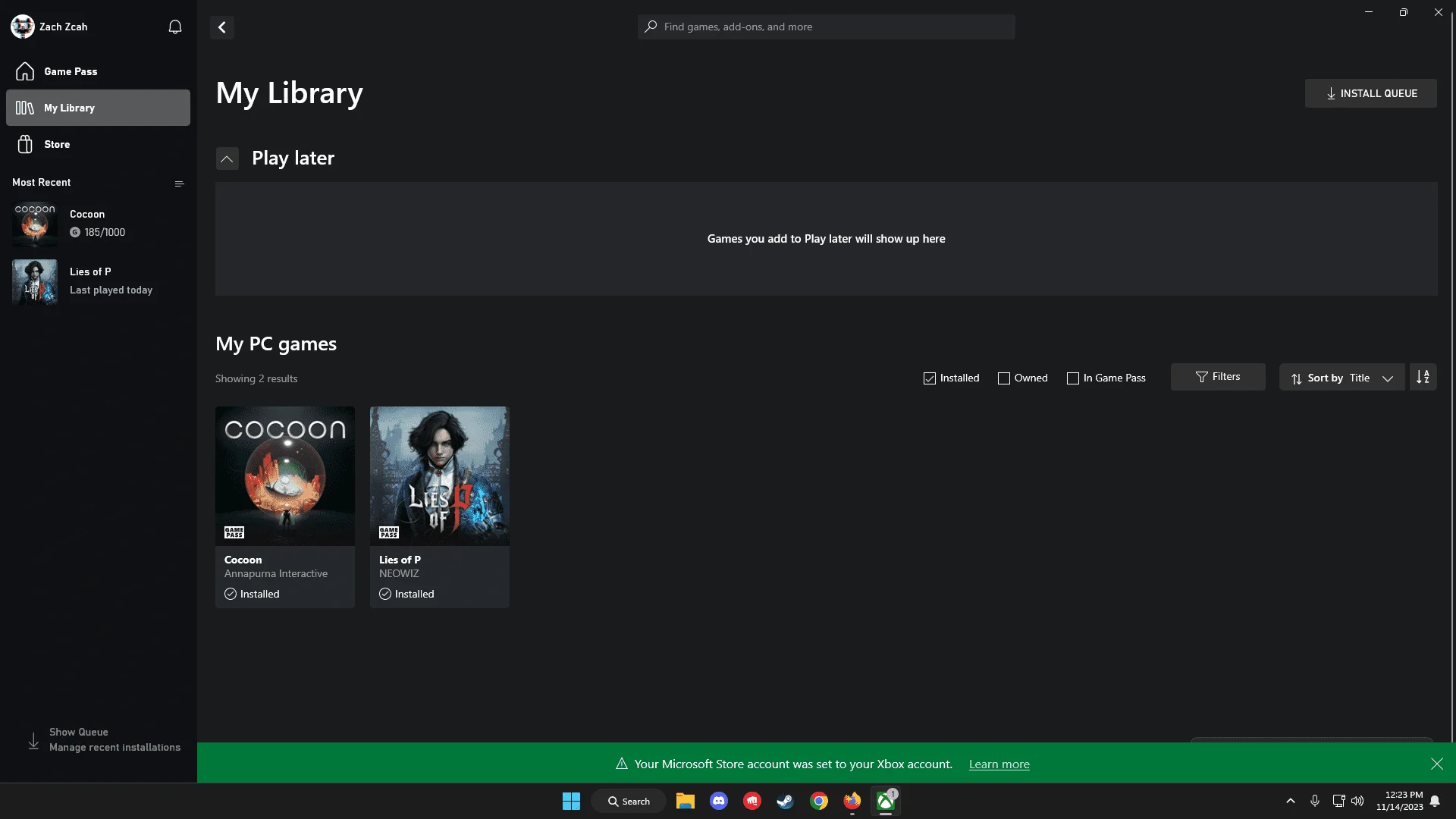Check the In Game Pass checkbox
Screen dimensions: 1456x819
1073,378
